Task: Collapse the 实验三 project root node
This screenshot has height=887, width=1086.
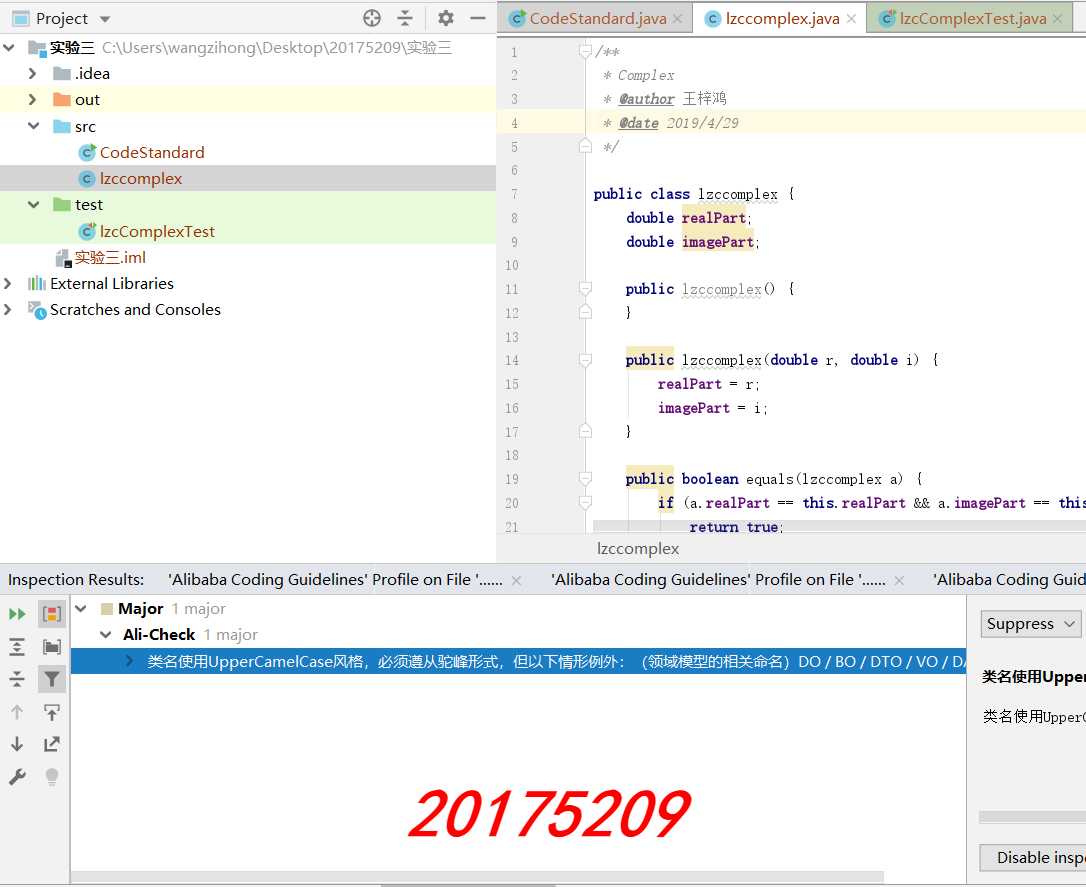Action: pyautogui.click(x=9, y=48)
